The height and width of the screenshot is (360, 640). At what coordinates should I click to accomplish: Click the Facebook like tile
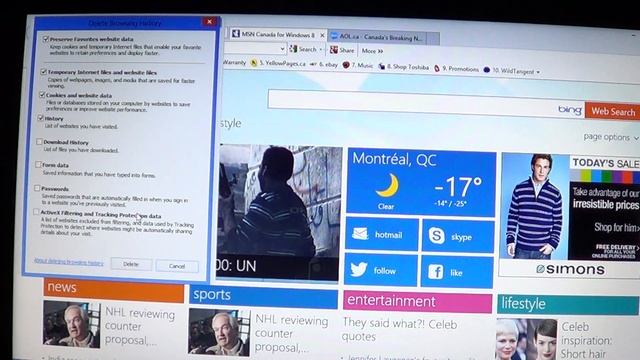point(457,272)
